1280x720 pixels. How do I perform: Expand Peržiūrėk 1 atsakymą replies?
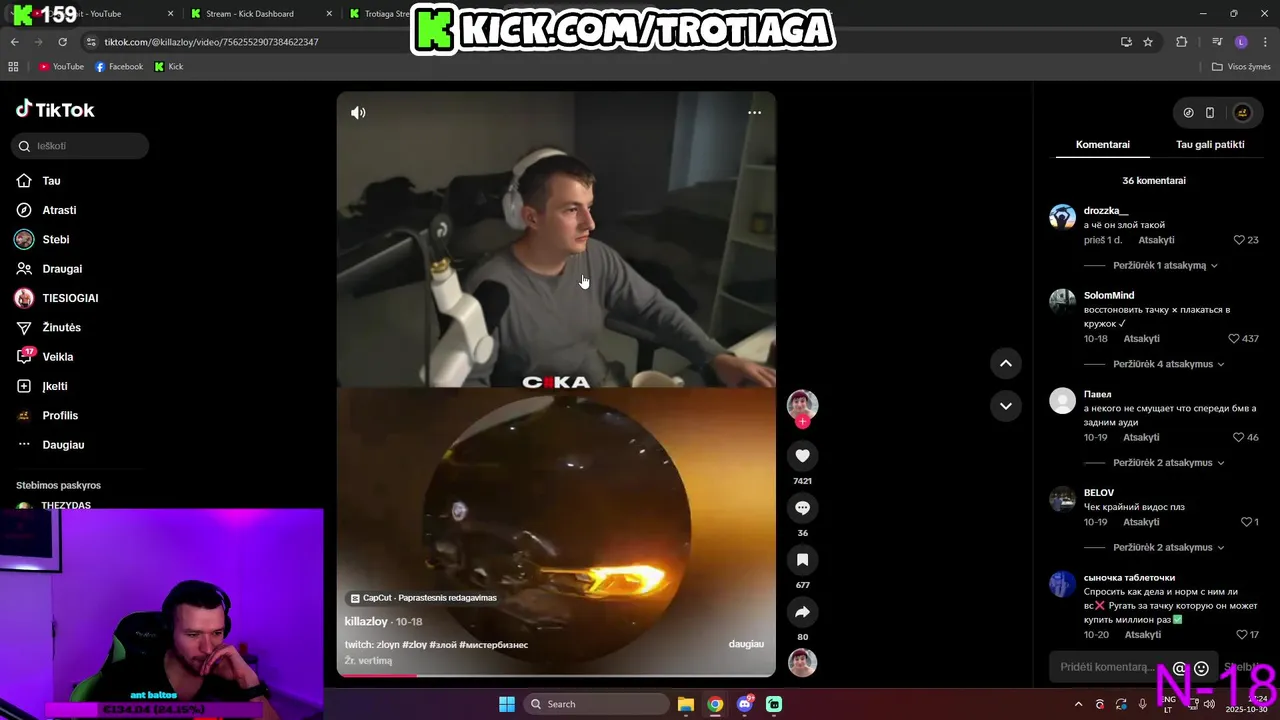(1165, 266)
